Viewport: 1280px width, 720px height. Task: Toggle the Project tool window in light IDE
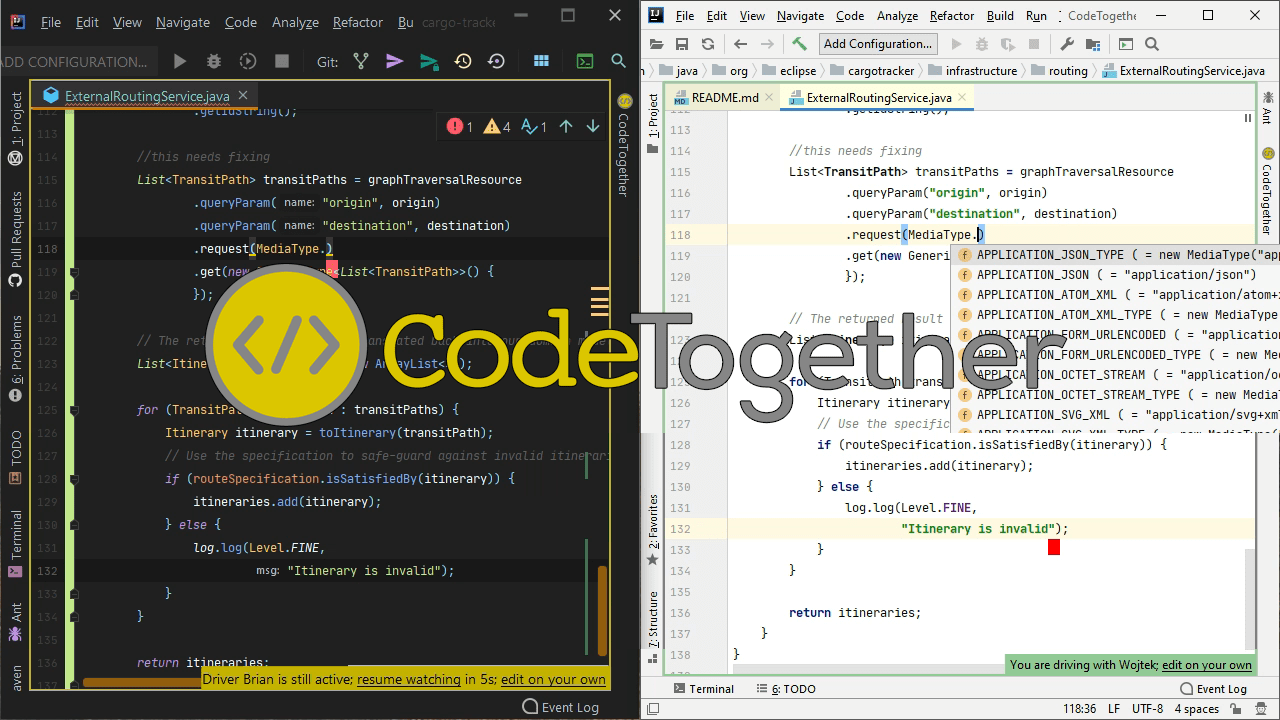click(x=653, y=124)
